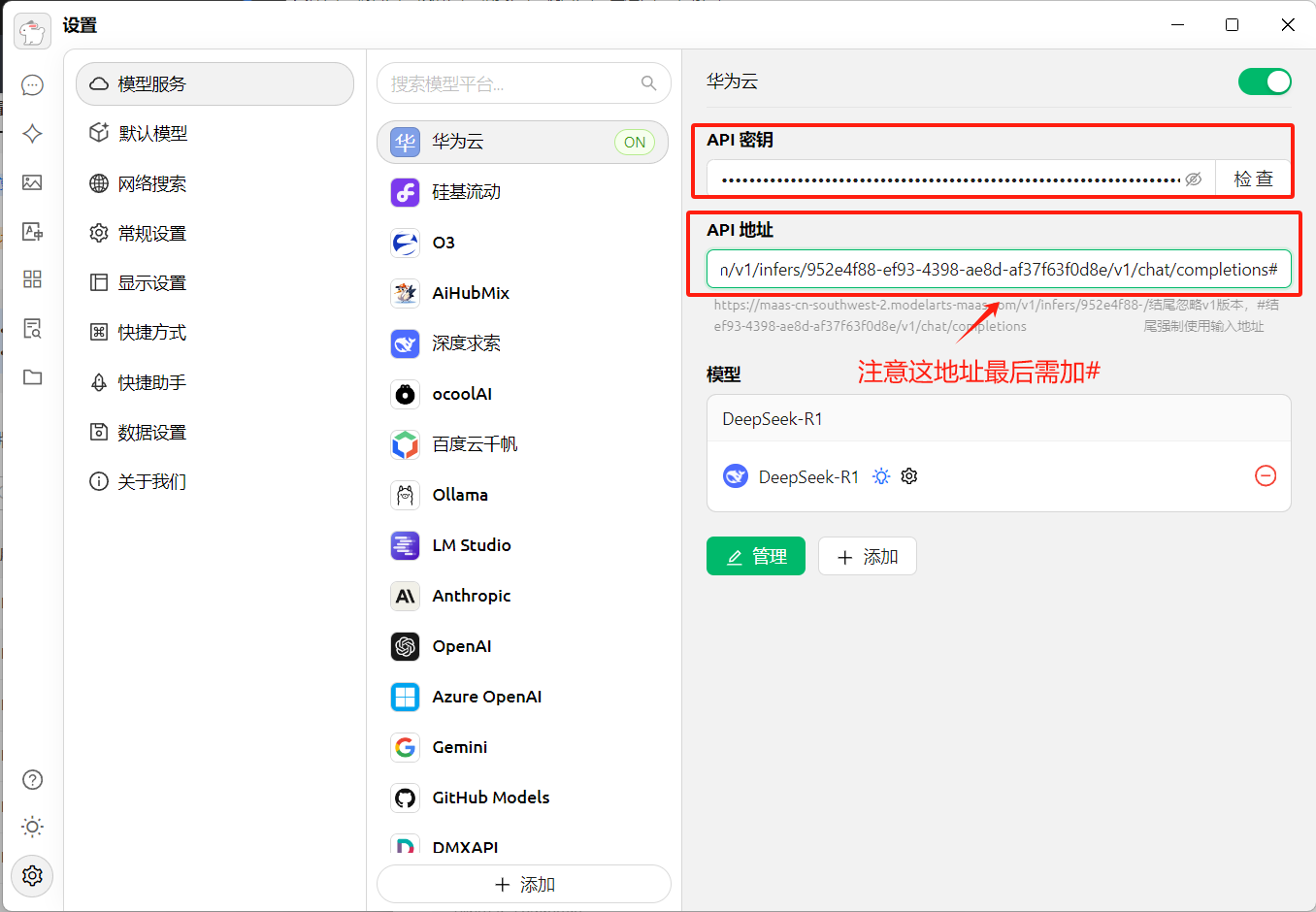The height and width of the screenshot is (912, 1316).
Task: Select 华为云 name in provider list
Action: click(x=458, y=142)
